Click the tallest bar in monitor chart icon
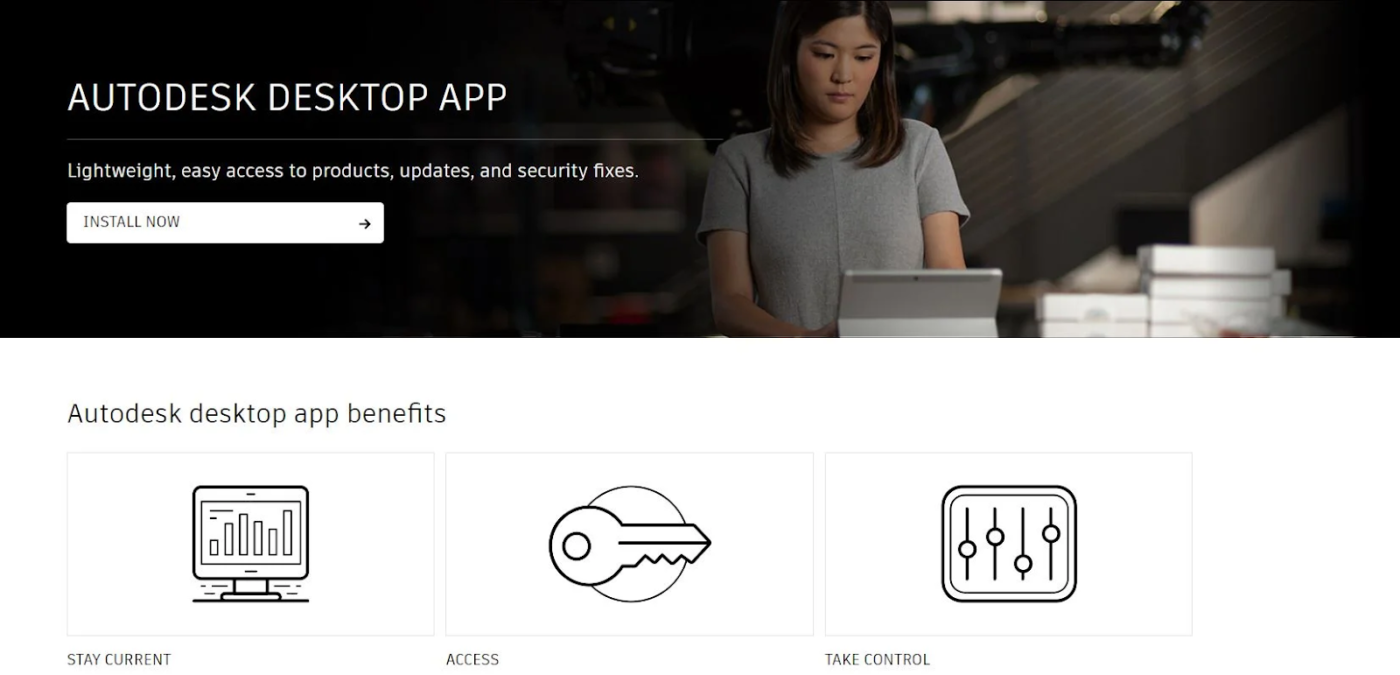Screen dimensions: 1400x675 point(289,533)
